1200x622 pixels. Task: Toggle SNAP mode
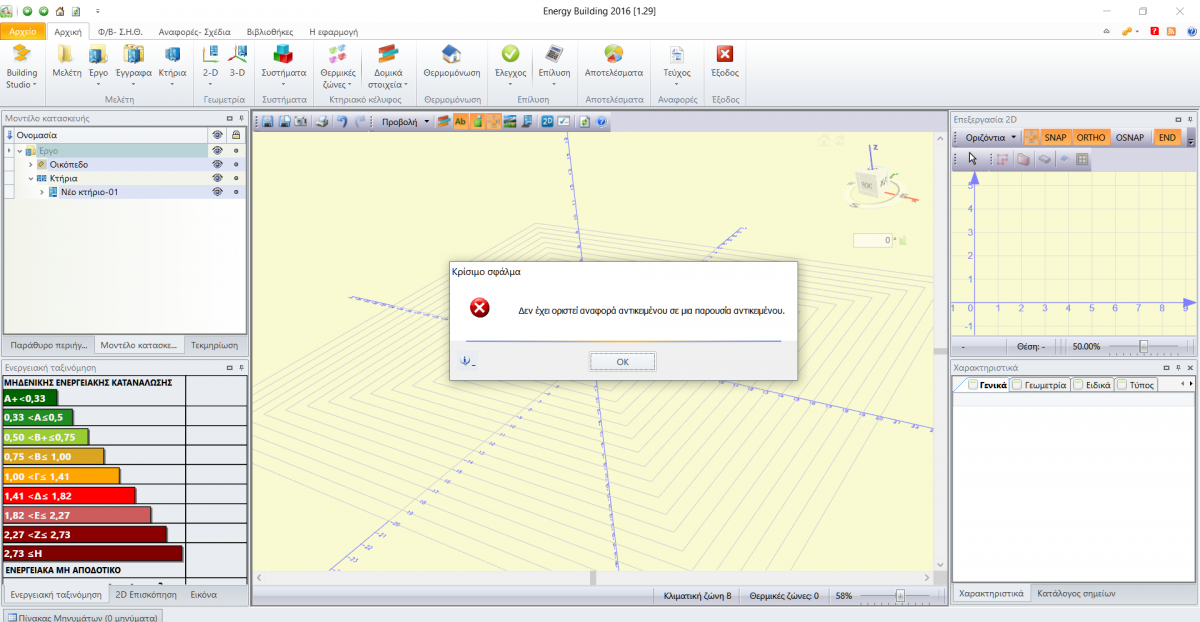[x=1055, y=137]
